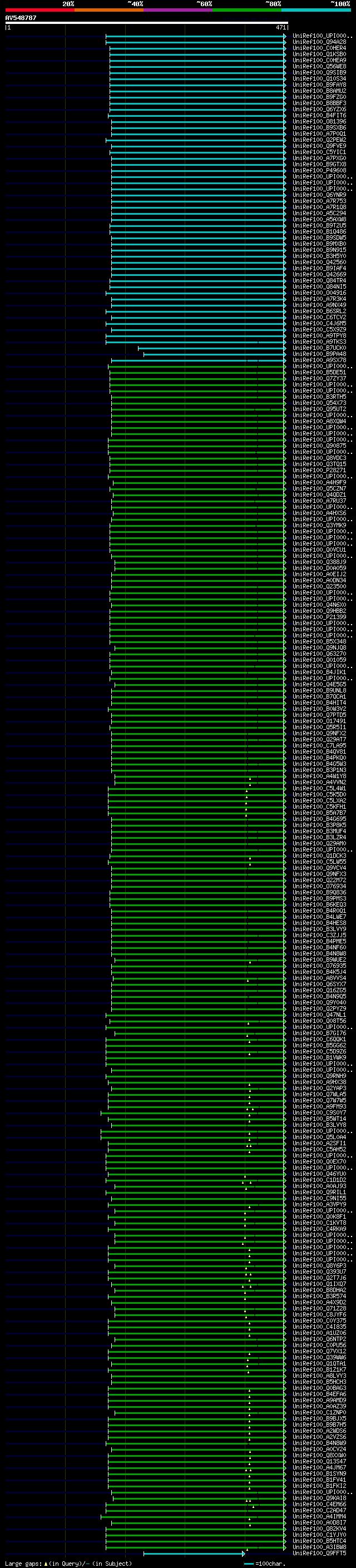Select the UniRef100_B5DE51 label
356x1568 pixels.
319,372
